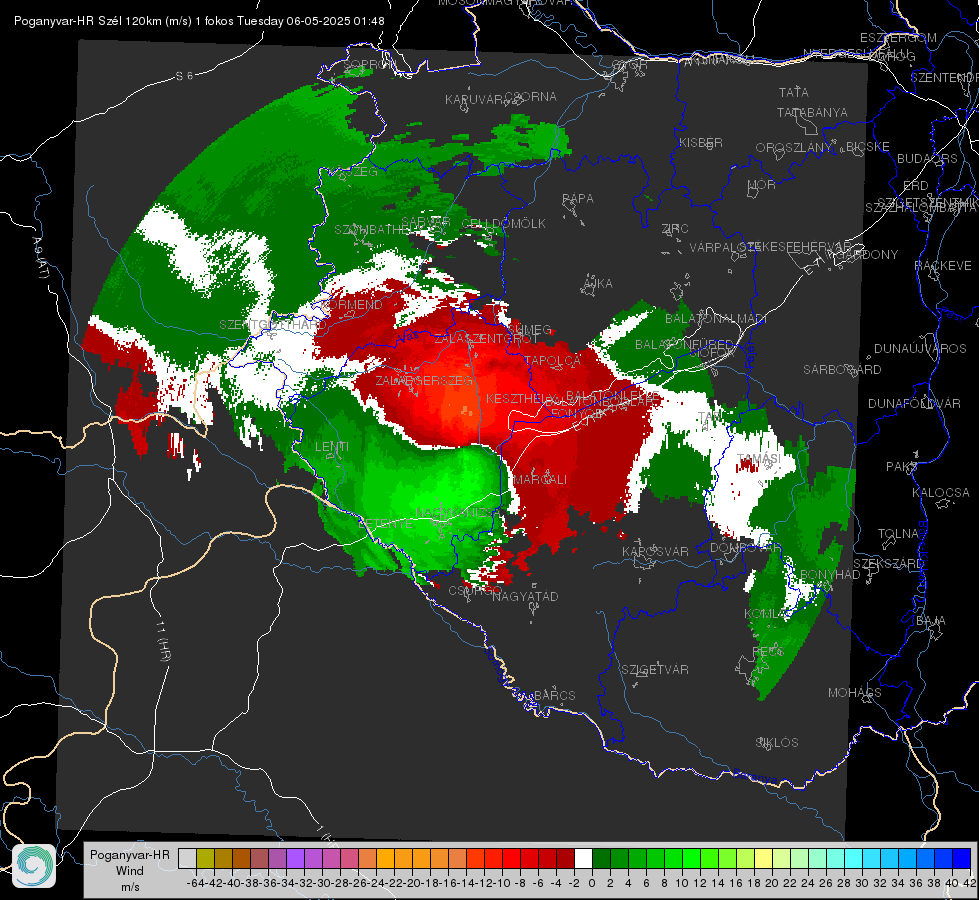Click the ZIRC city label
979x900 pixels.
(x=675, y=229)
